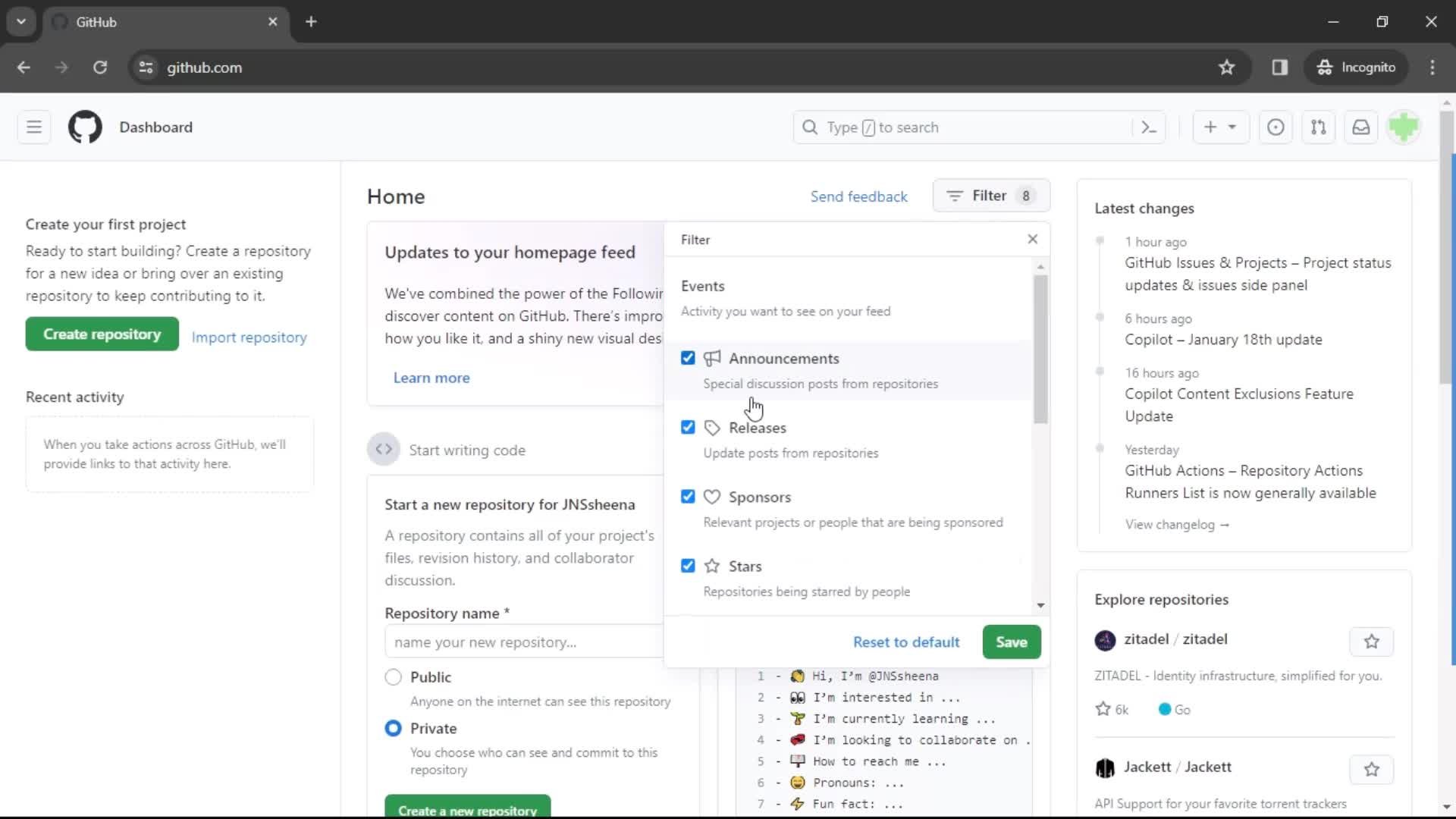Select the Private repository radio button

(x=393, y=728)
